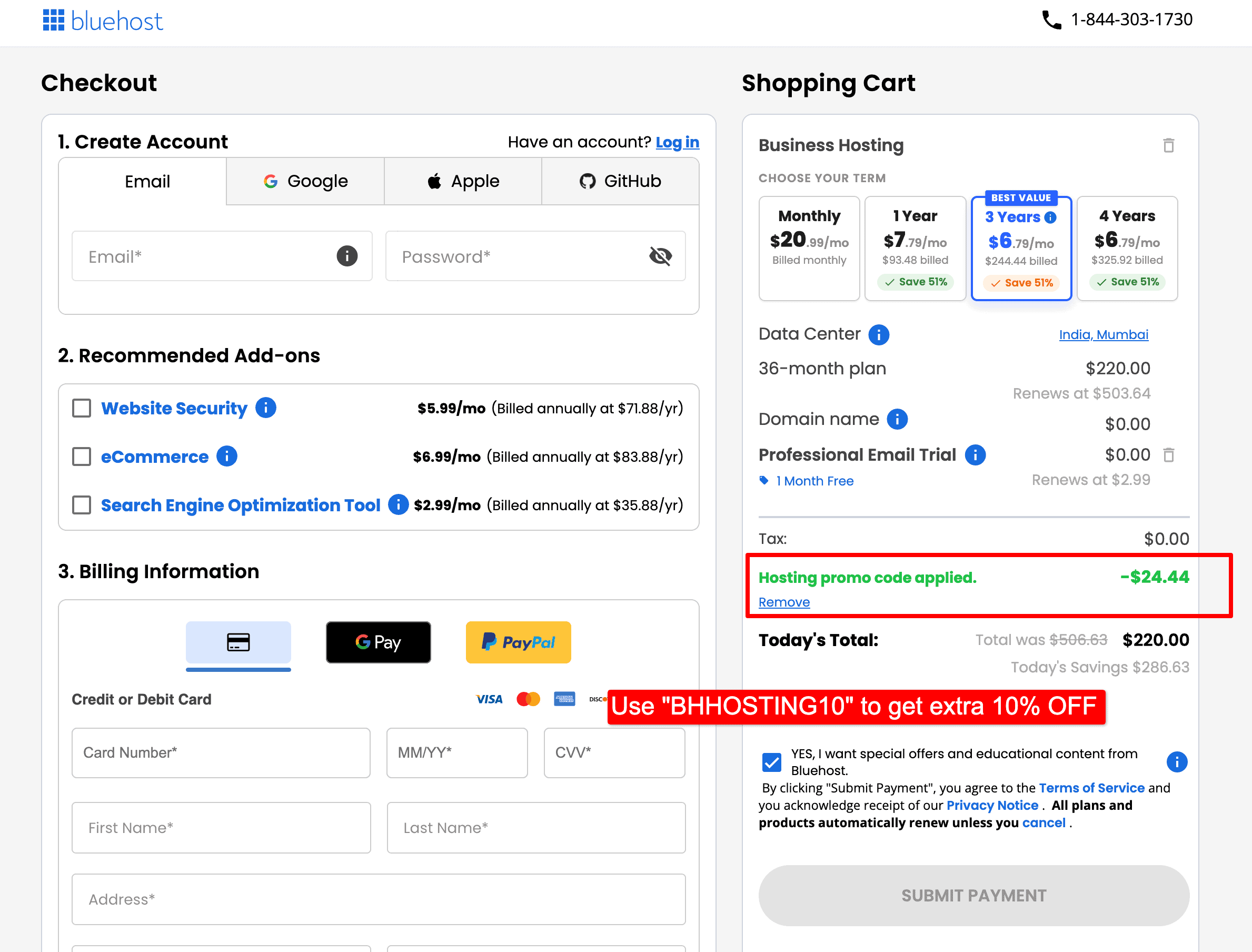Open the cancel link
1252x952 pixels.
point(1044,823)
